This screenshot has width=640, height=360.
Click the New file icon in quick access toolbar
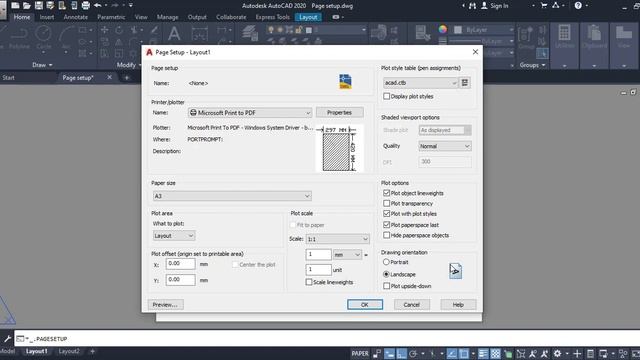(15, 6)
